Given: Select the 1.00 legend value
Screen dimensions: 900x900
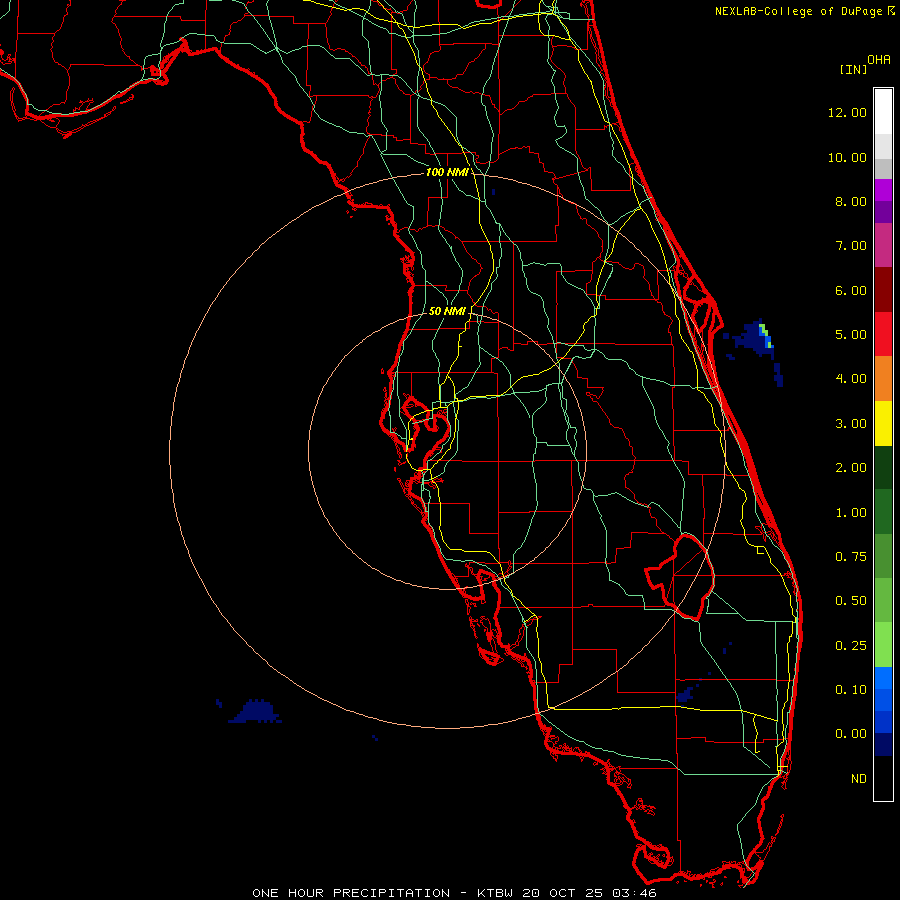Looking at the screenshot, I should (x=850, y=513).
